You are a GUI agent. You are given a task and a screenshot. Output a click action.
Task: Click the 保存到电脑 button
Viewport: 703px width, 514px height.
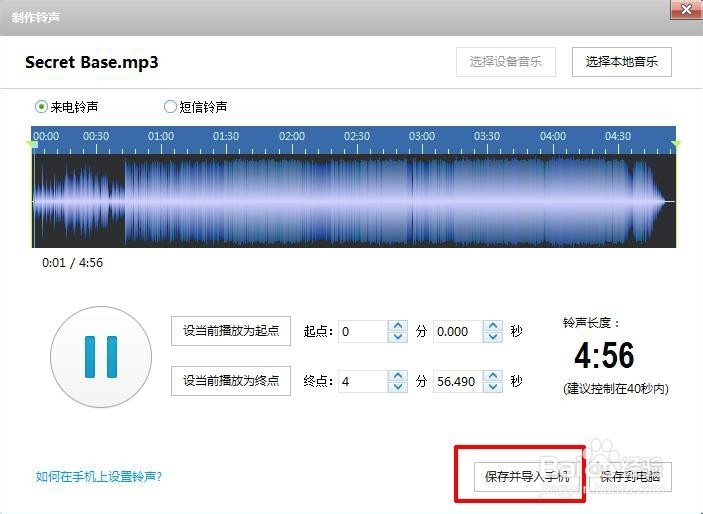(x=630, y=476)
